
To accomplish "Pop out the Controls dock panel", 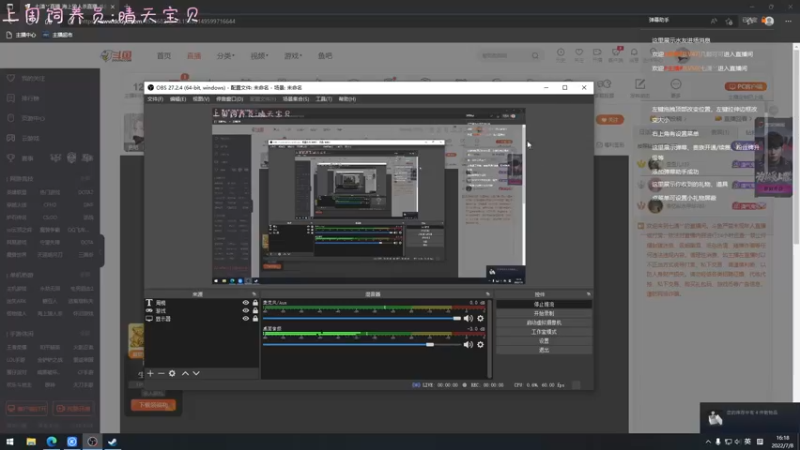I will pyautogui.click(x=589, y=294).
